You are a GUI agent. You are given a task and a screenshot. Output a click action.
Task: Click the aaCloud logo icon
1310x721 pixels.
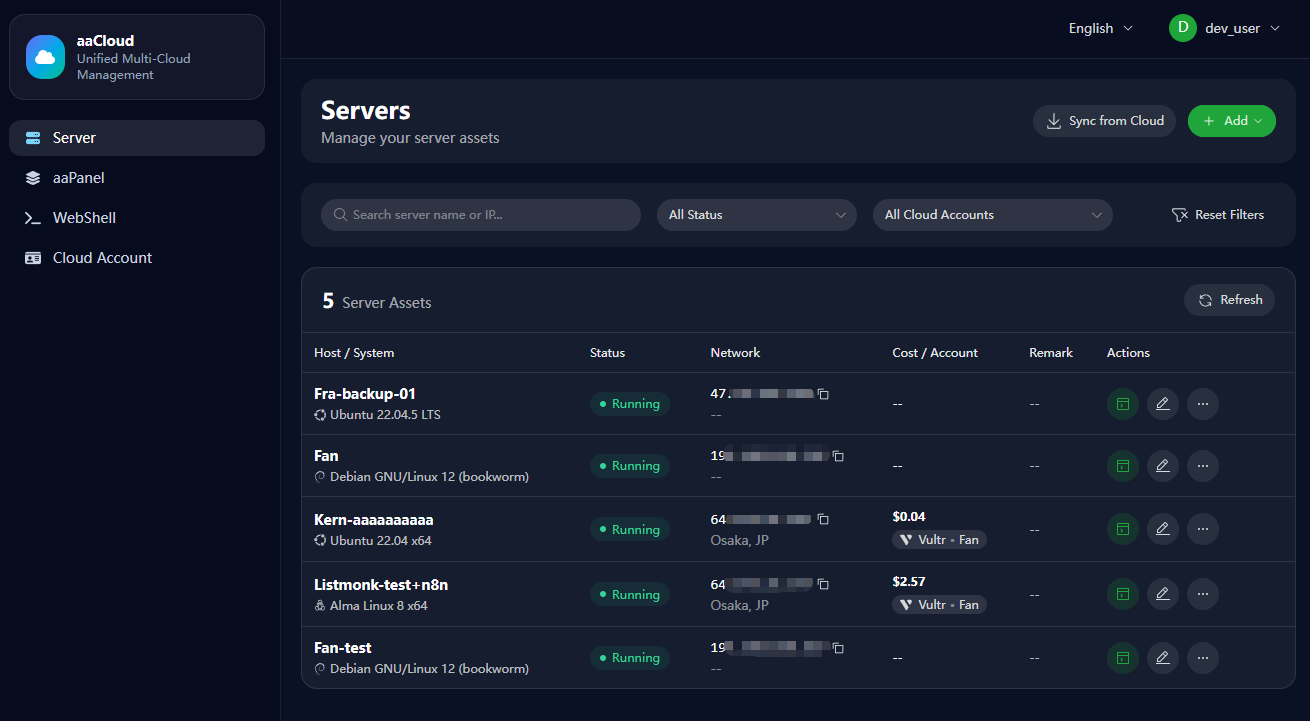pos(45,55)
